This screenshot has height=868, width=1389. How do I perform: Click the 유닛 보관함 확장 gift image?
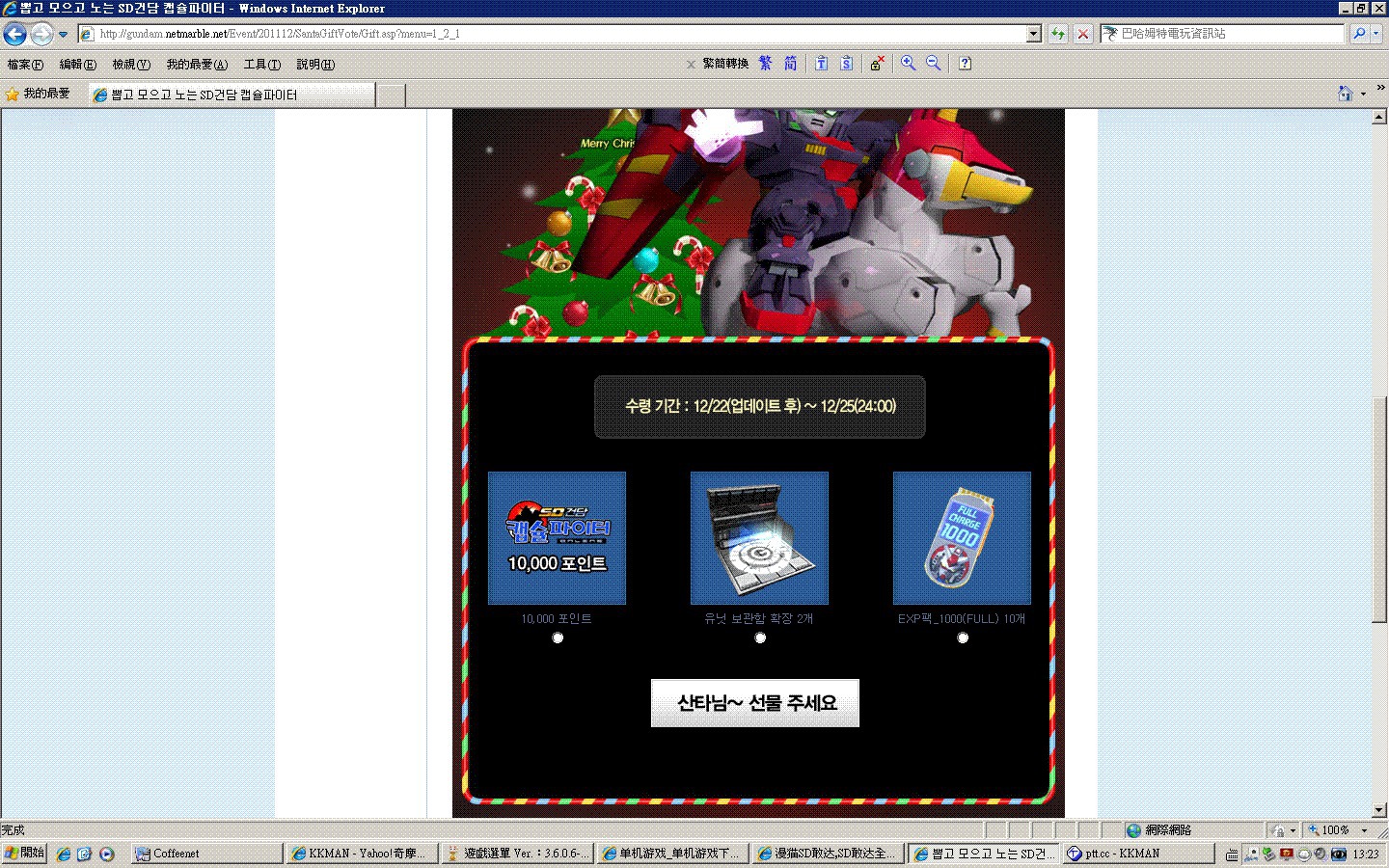(759, 538)
